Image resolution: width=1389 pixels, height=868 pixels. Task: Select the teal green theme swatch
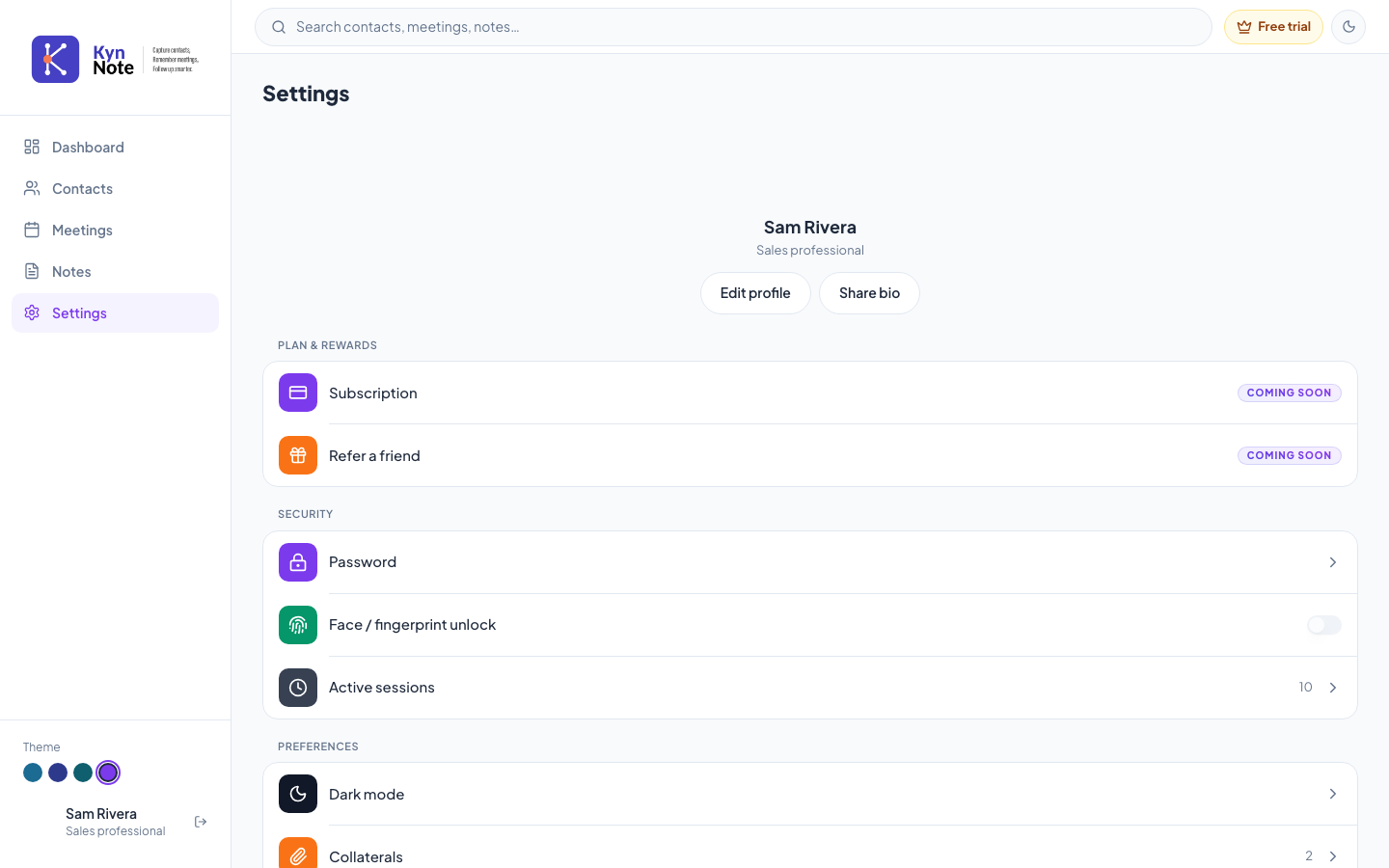coord(83,773)
